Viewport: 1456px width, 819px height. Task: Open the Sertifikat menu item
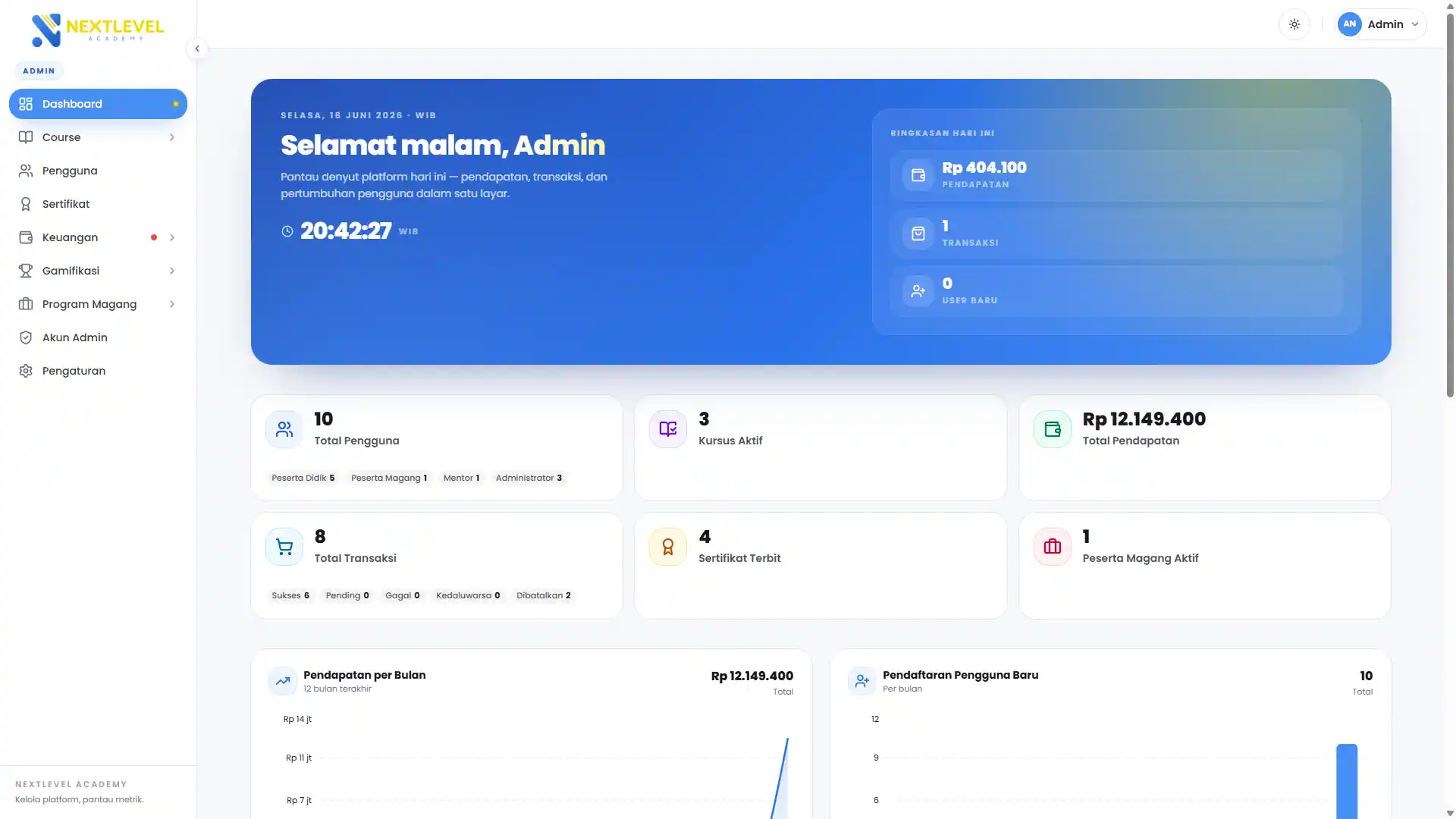pyautogui.click(x=98, y=204)
